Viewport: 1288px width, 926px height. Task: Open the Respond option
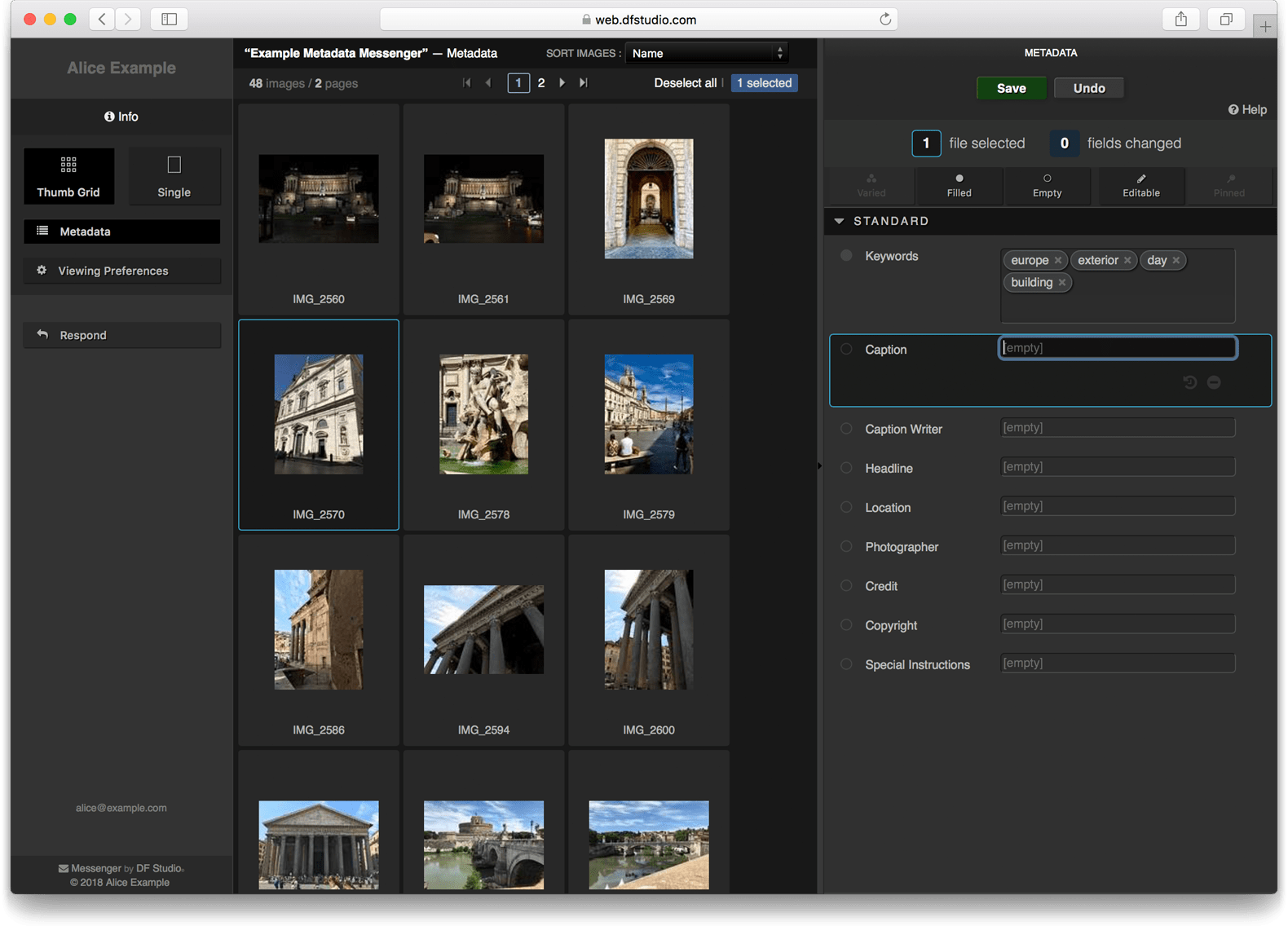122,335
